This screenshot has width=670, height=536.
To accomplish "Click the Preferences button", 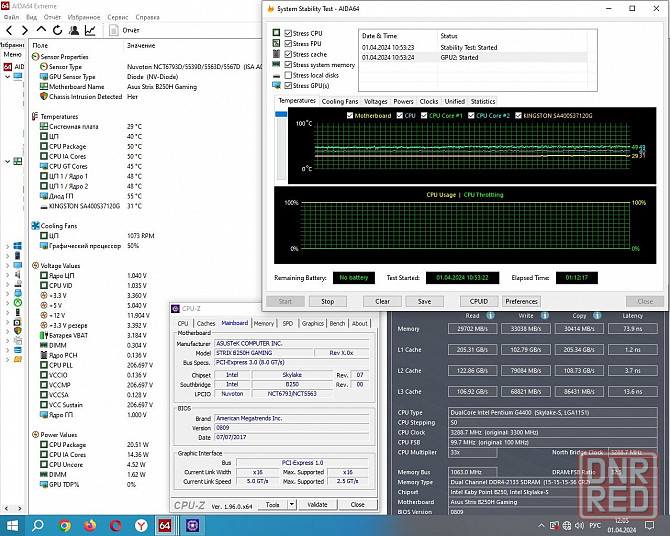I will [521, 301].
